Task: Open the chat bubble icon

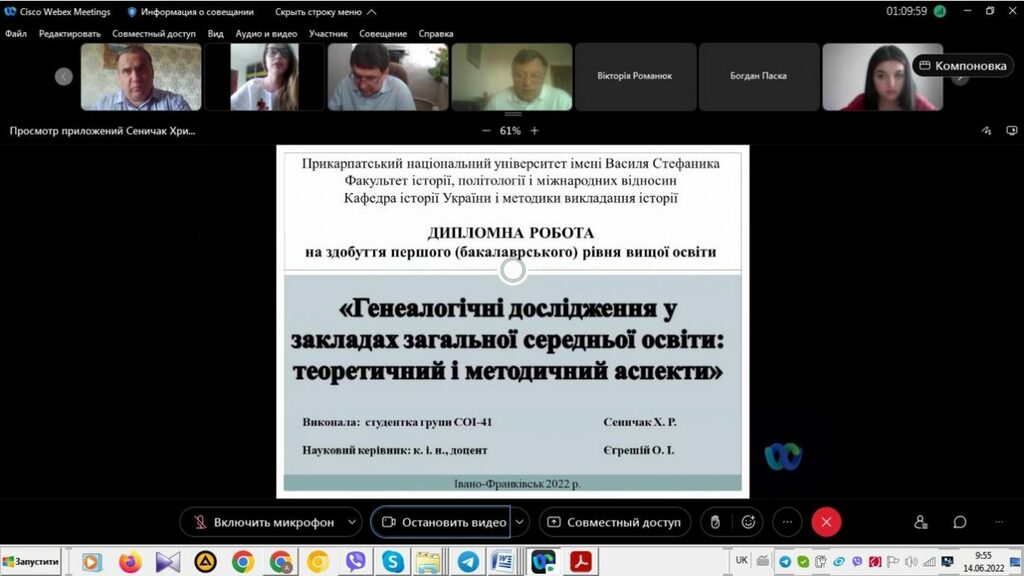Action: [x=960, y=522]
